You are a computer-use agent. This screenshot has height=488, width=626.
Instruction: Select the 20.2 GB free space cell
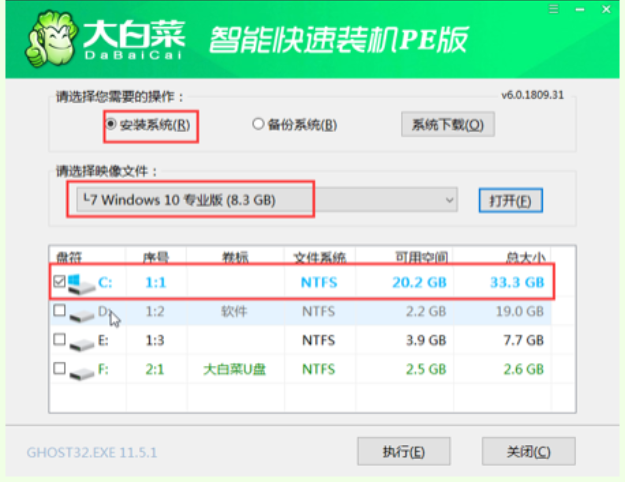coord(419,282)
